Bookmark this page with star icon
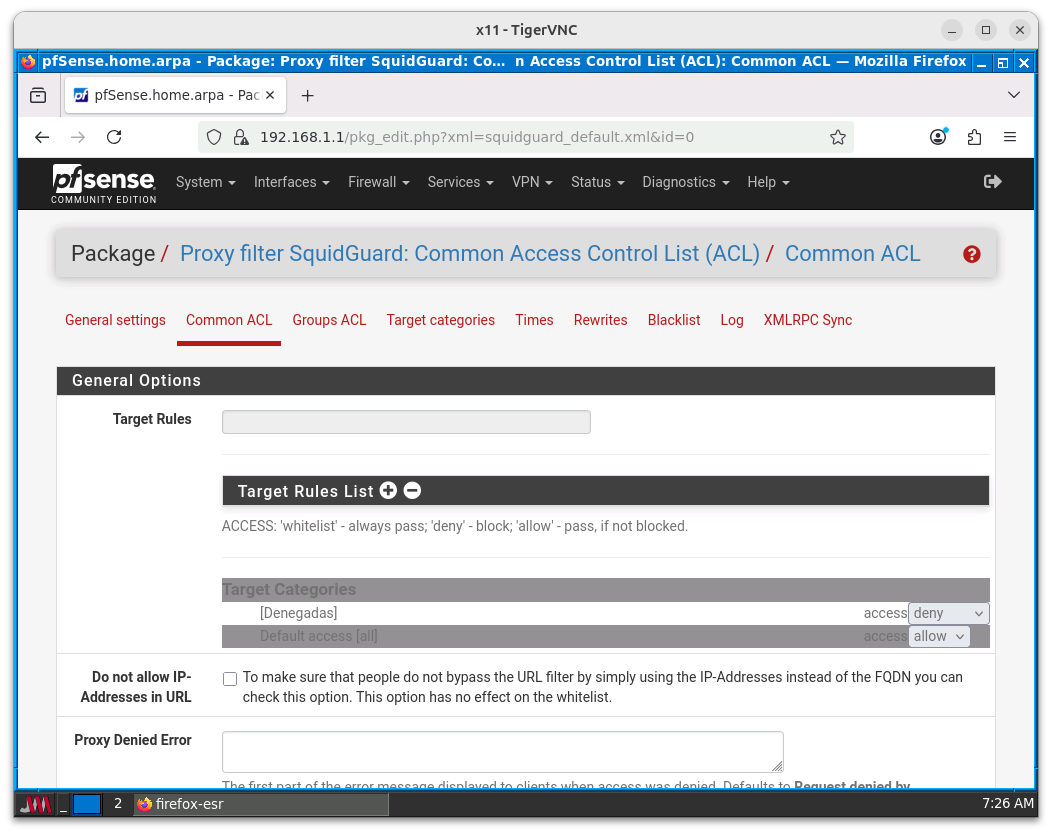Screen dimensions: 1052x834 point(838,137)
